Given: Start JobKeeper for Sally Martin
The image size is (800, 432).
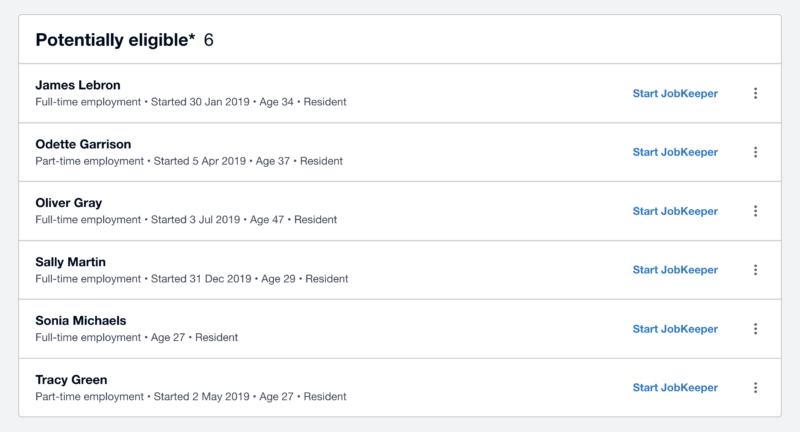Looking at the screenshot, I should coord(675,270).
